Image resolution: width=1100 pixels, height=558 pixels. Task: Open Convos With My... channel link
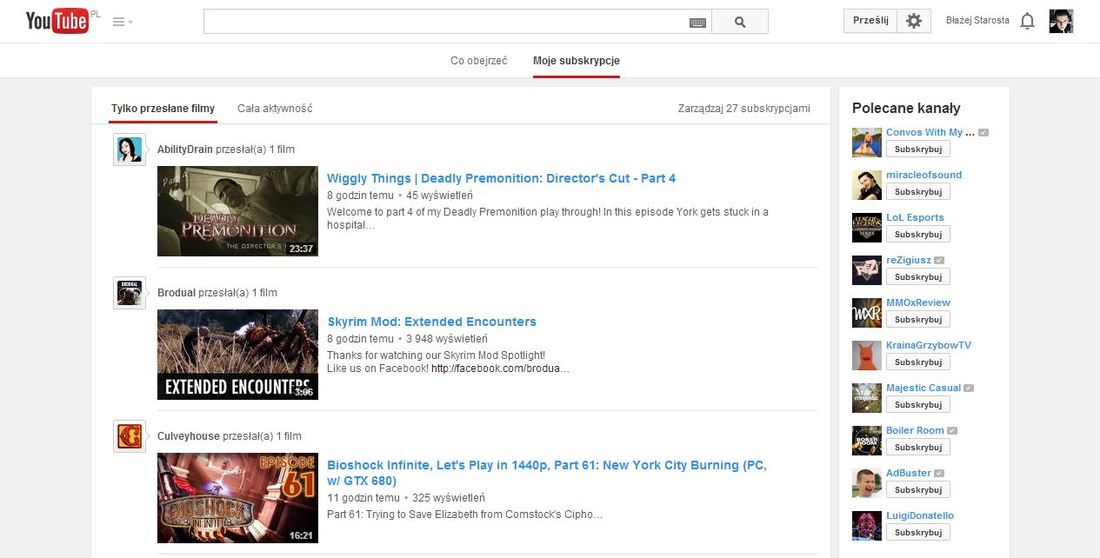click(x=930, y=132)
